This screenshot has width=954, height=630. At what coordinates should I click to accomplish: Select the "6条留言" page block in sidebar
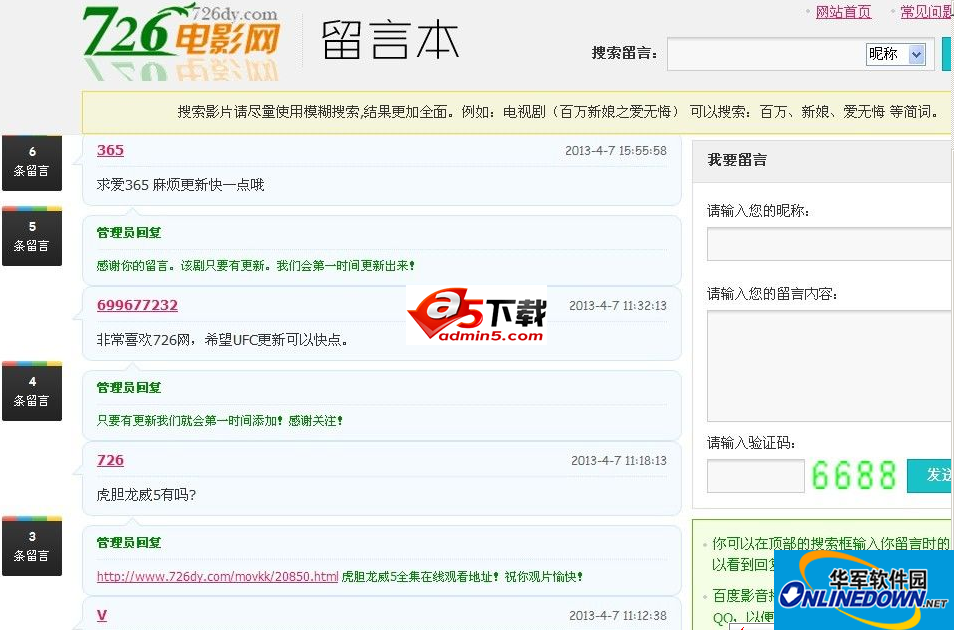click(x=31, y=163)
